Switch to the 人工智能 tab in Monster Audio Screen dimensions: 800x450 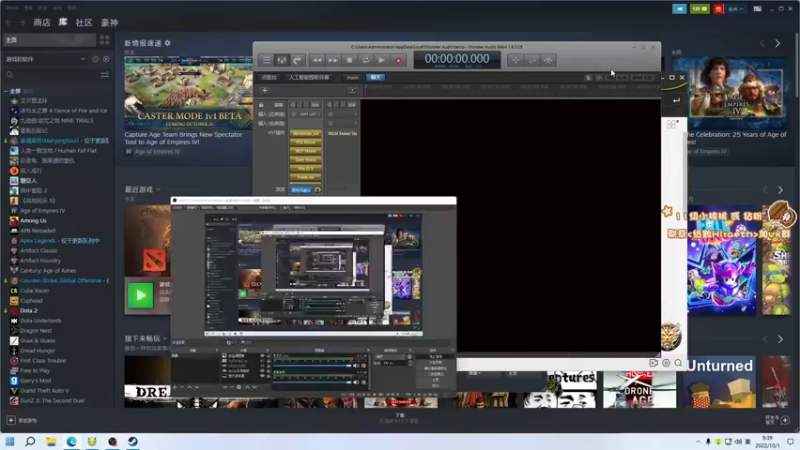(x=309, y=78)
